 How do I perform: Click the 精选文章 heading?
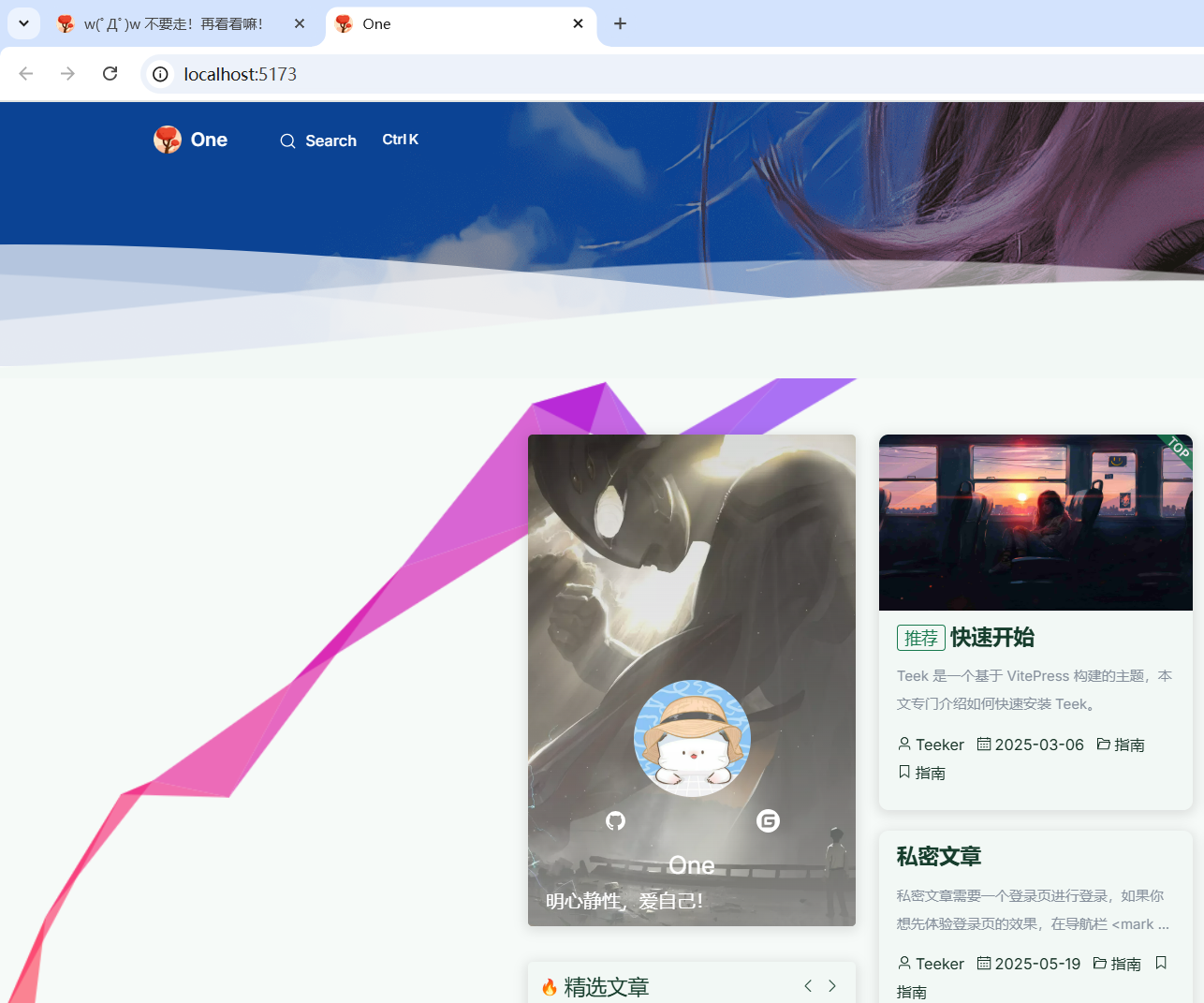pos(606,987)
